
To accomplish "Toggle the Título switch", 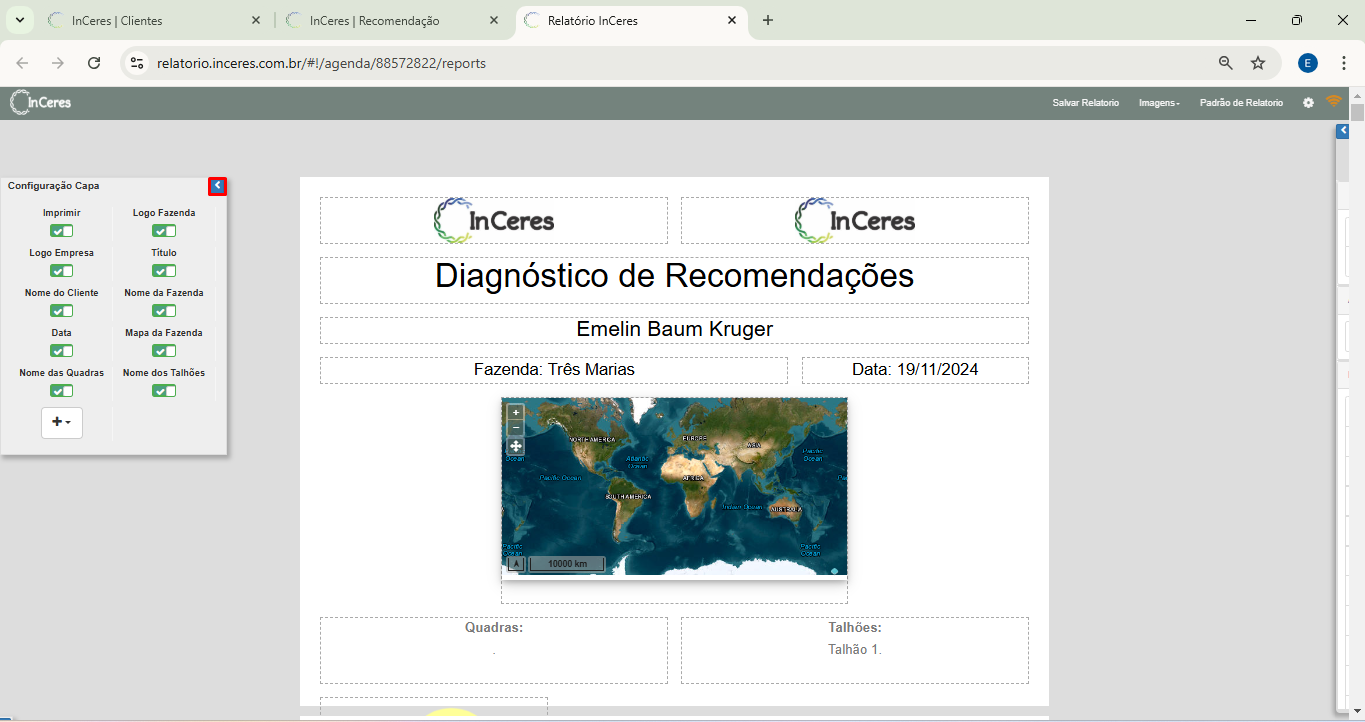I will click(164, 271).
